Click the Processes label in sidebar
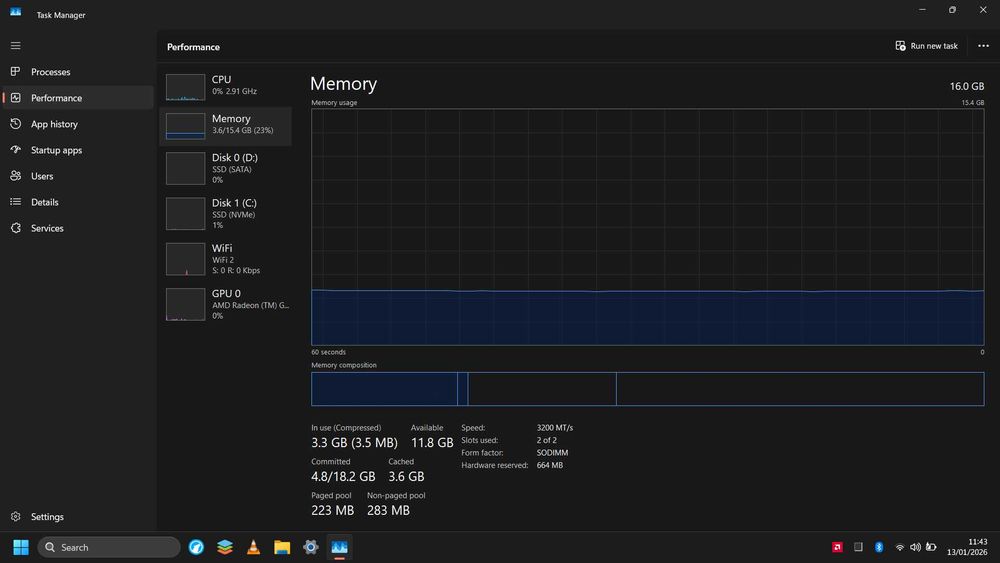Screen dimensions: 1000x563 tap(50, 72)
